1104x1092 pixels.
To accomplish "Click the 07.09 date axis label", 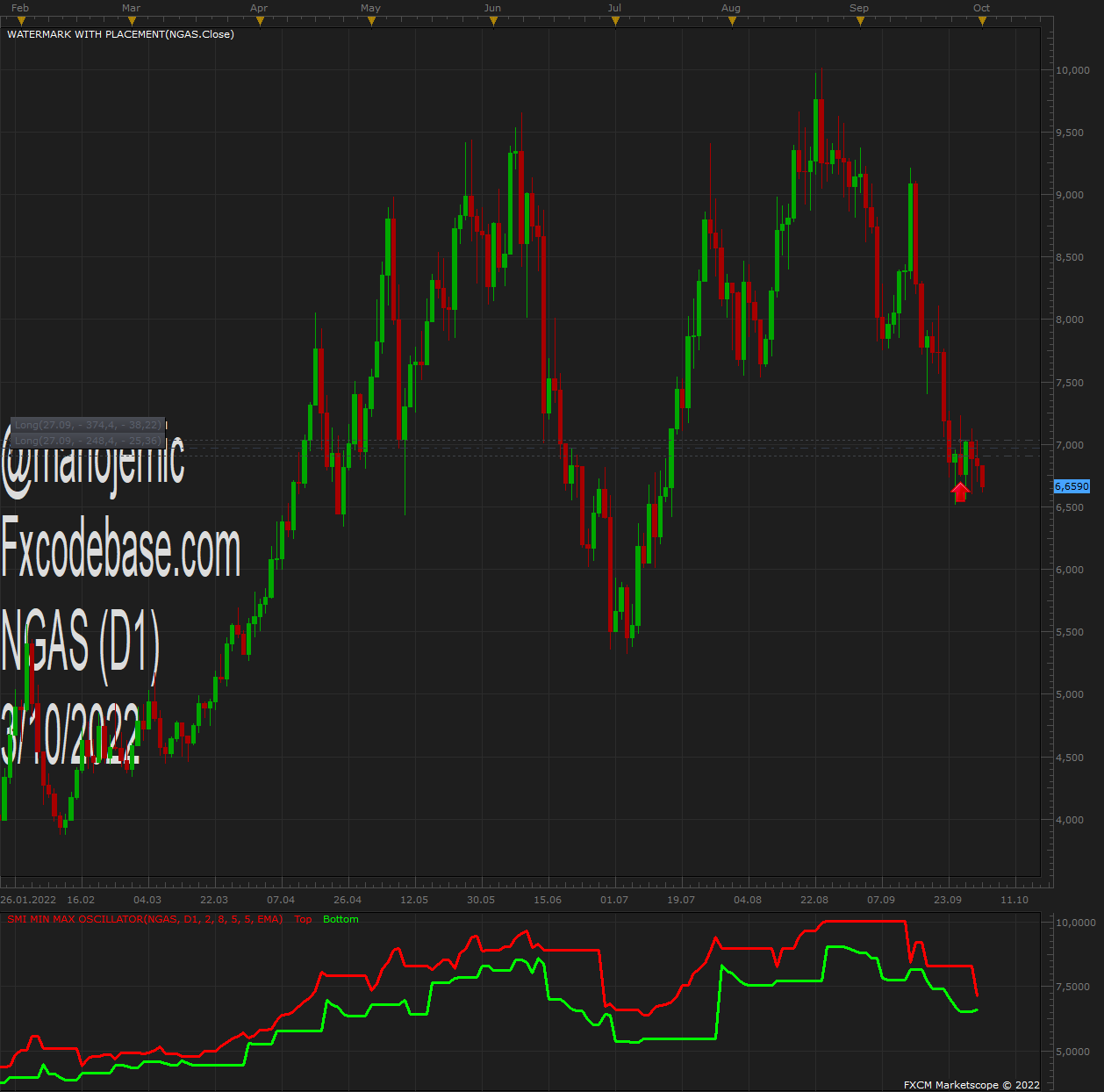I will [x=881, y=900].
